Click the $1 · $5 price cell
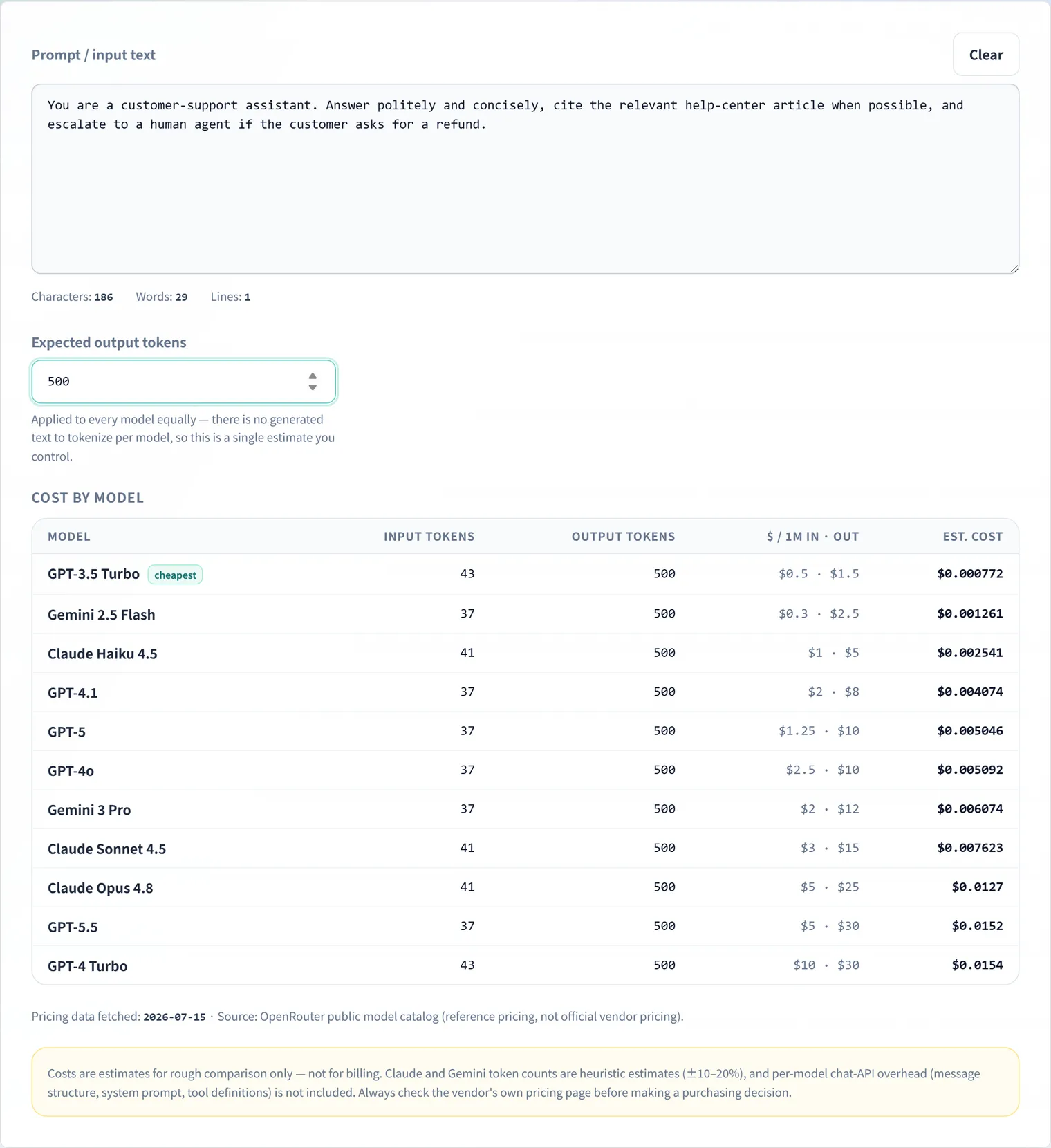 [833, 652]
